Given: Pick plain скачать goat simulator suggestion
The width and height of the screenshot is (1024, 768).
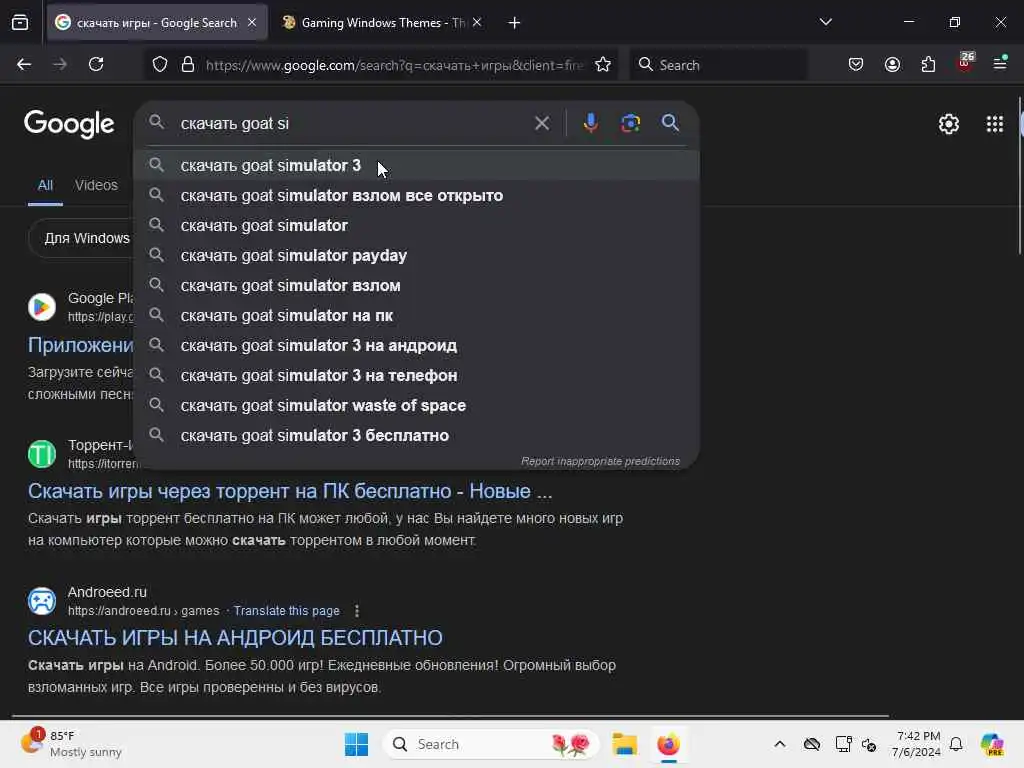Looking at the screenshot, I should pyautogui.click(x=416, y=225).
